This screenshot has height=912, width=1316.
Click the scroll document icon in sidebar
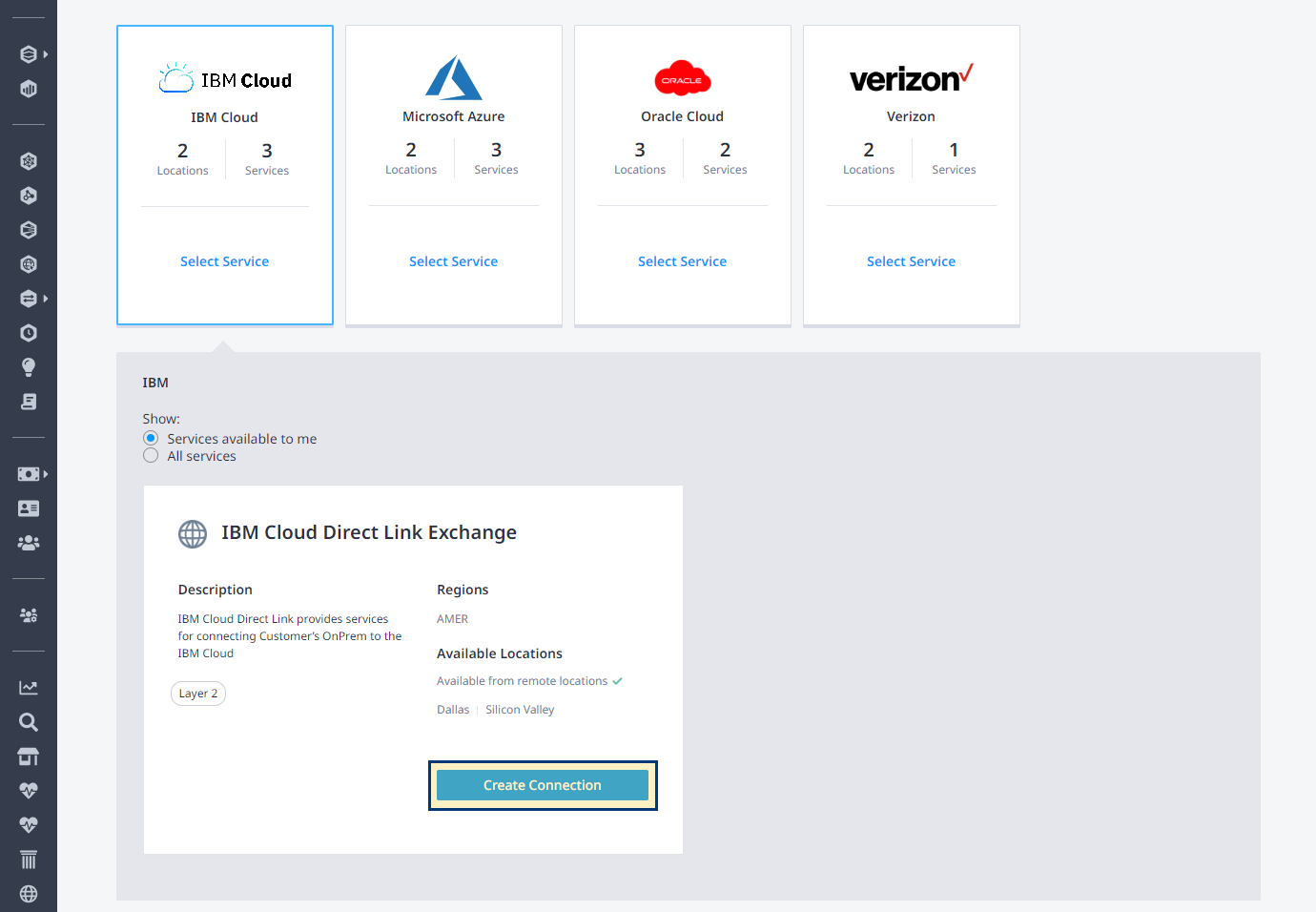pos(29,402)
